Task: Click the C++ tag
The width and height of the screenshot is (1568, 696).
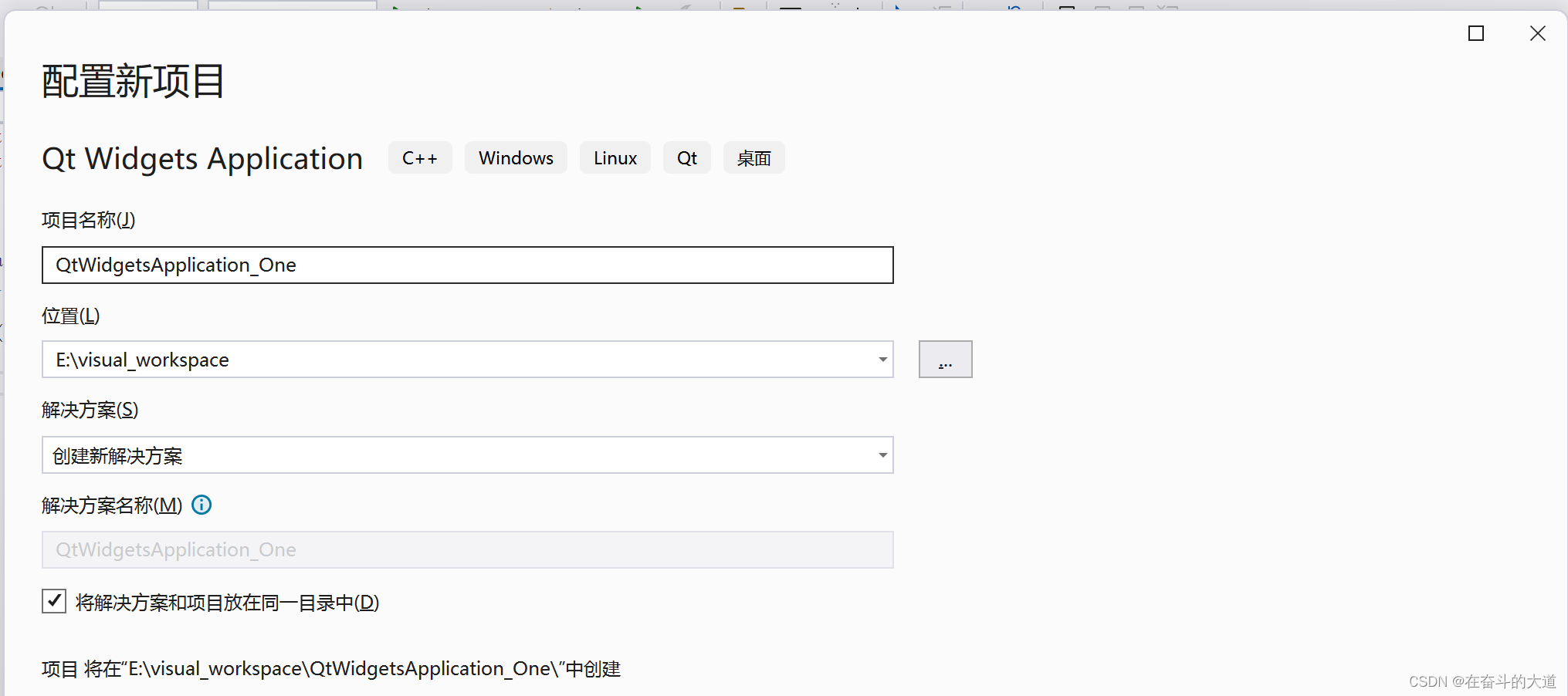Action: click(x=420, y=157)
